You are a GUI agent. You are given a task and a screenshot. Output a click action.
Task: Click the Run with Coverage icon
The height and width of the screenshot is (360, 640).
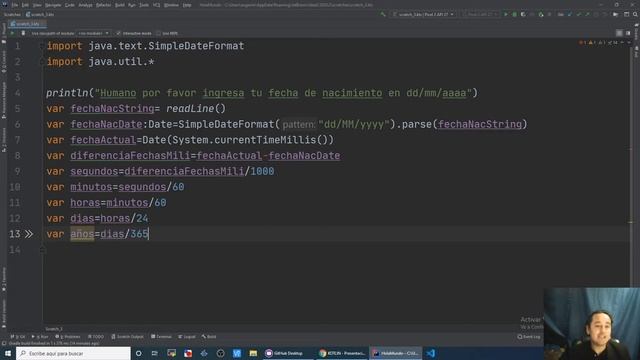(x=523, y=14)
